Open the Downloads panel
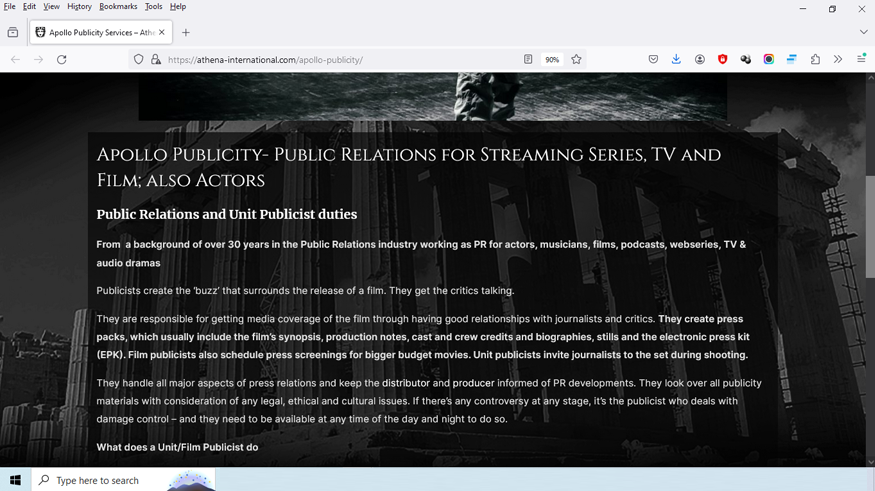The height and width of the screenshot is (491, 875). pyautogui.click(x=676, y=60)
